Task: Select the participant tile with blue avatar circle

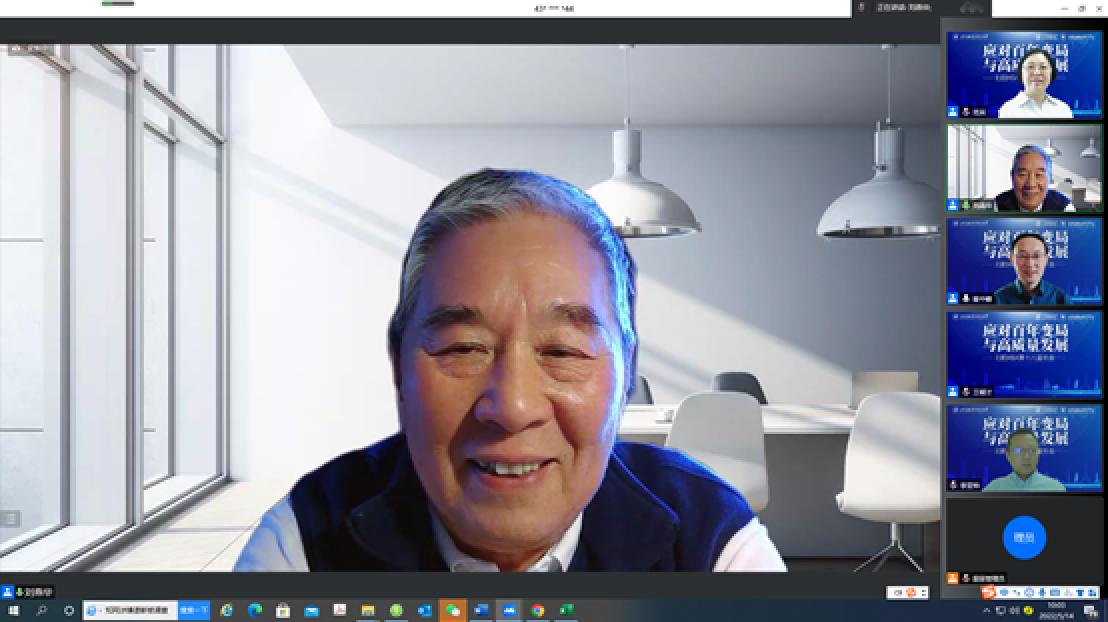Action: click(1023, 537)
